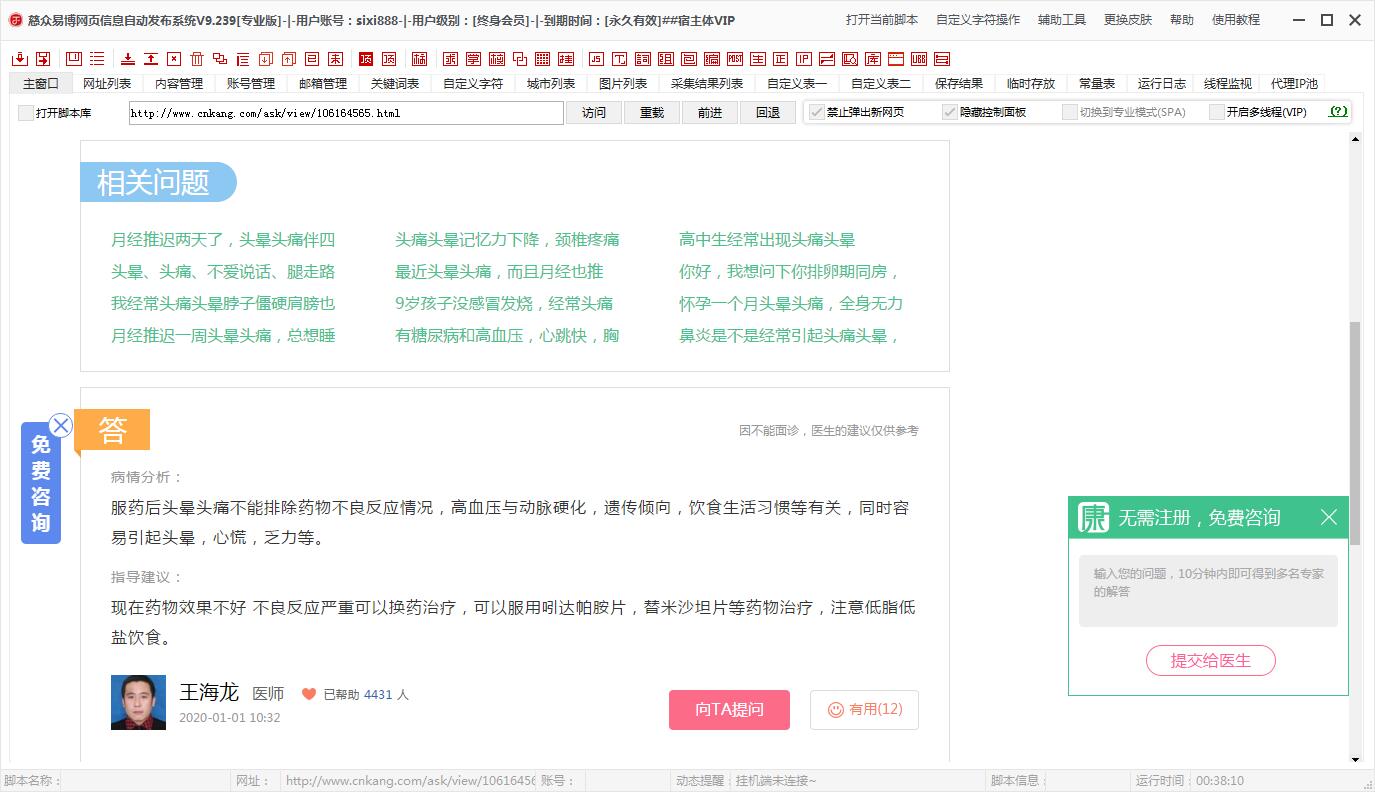Switch to the 运行日志 tab

tap(1162, 84)
